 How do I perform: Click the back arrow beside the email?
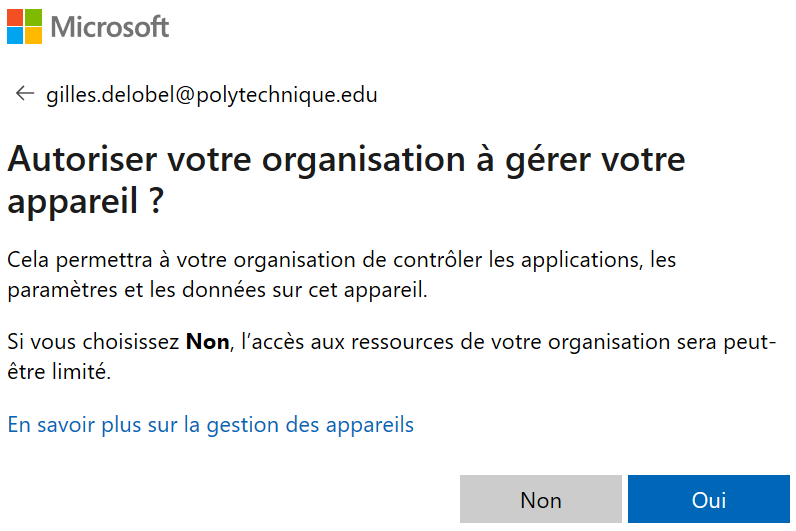24,93
